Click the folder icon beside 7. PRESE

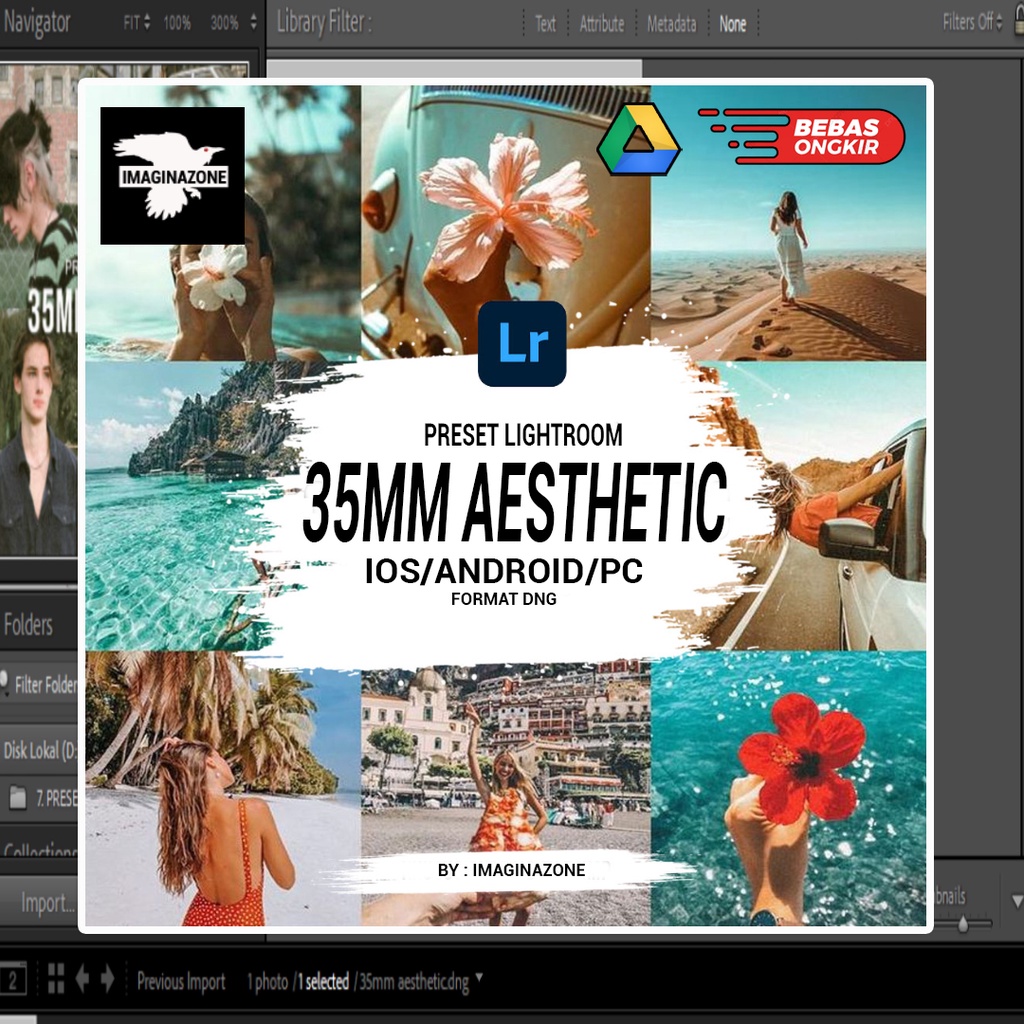[18, 797]
